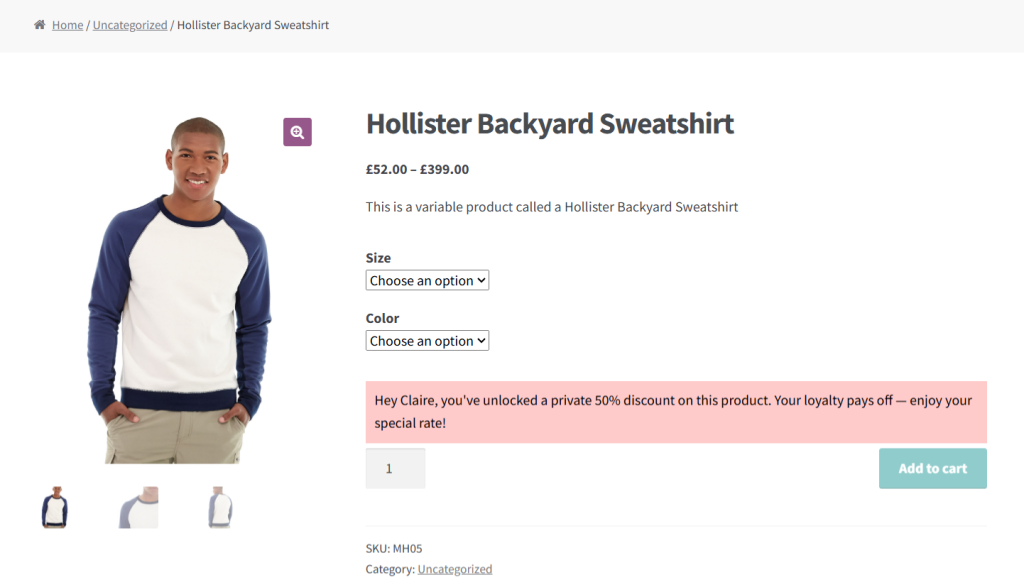Open the Color dropdown
Screen dimensions: 1024x587
[427, 340]
